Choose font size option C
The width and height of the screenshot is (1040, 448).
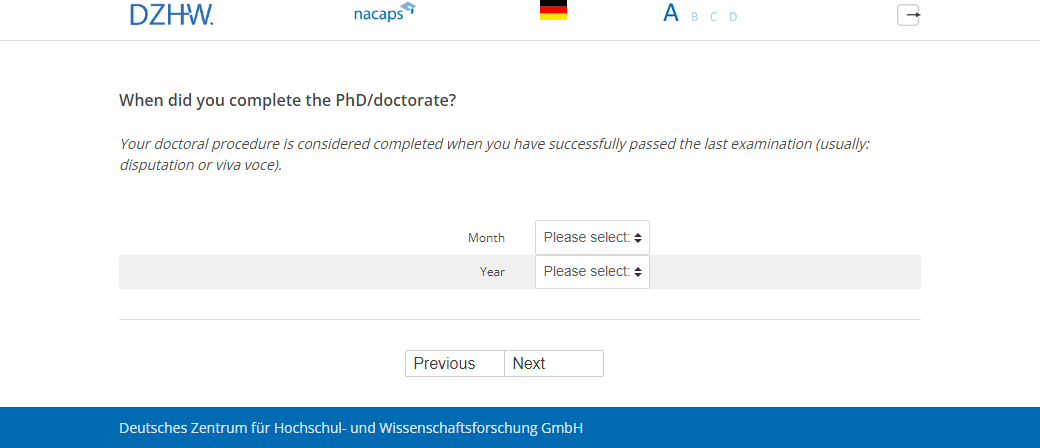pos(714,17)
